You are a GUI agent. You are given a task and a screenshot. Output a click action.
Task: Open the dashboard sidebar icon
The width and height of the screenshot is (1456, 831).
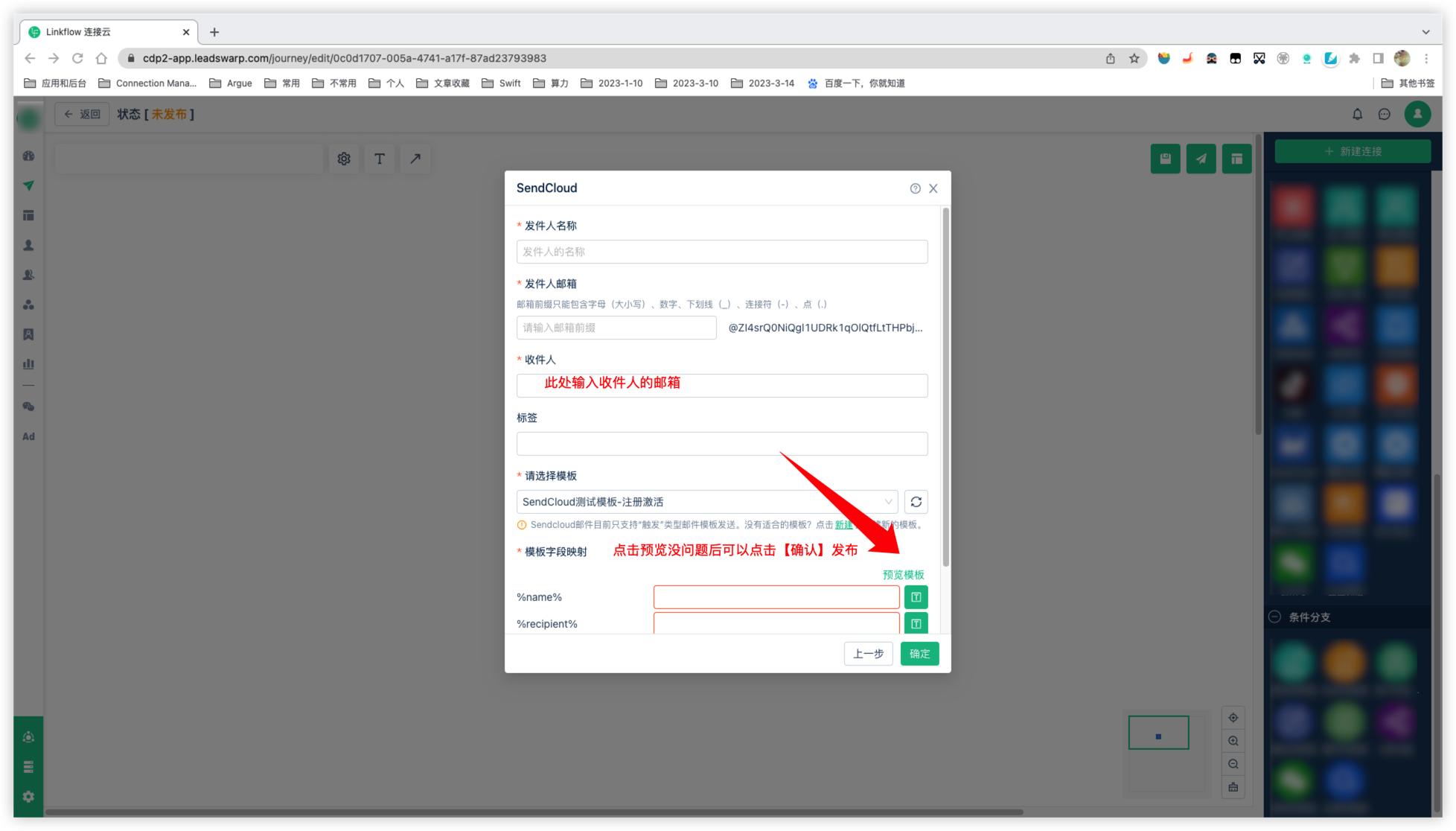click(28, 156)
